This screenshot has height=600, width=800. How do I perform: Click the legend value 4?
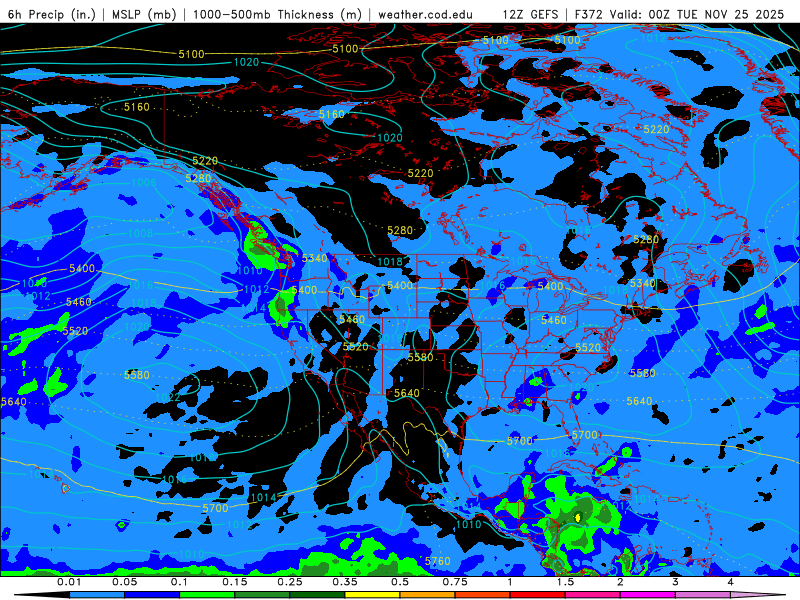731,582
